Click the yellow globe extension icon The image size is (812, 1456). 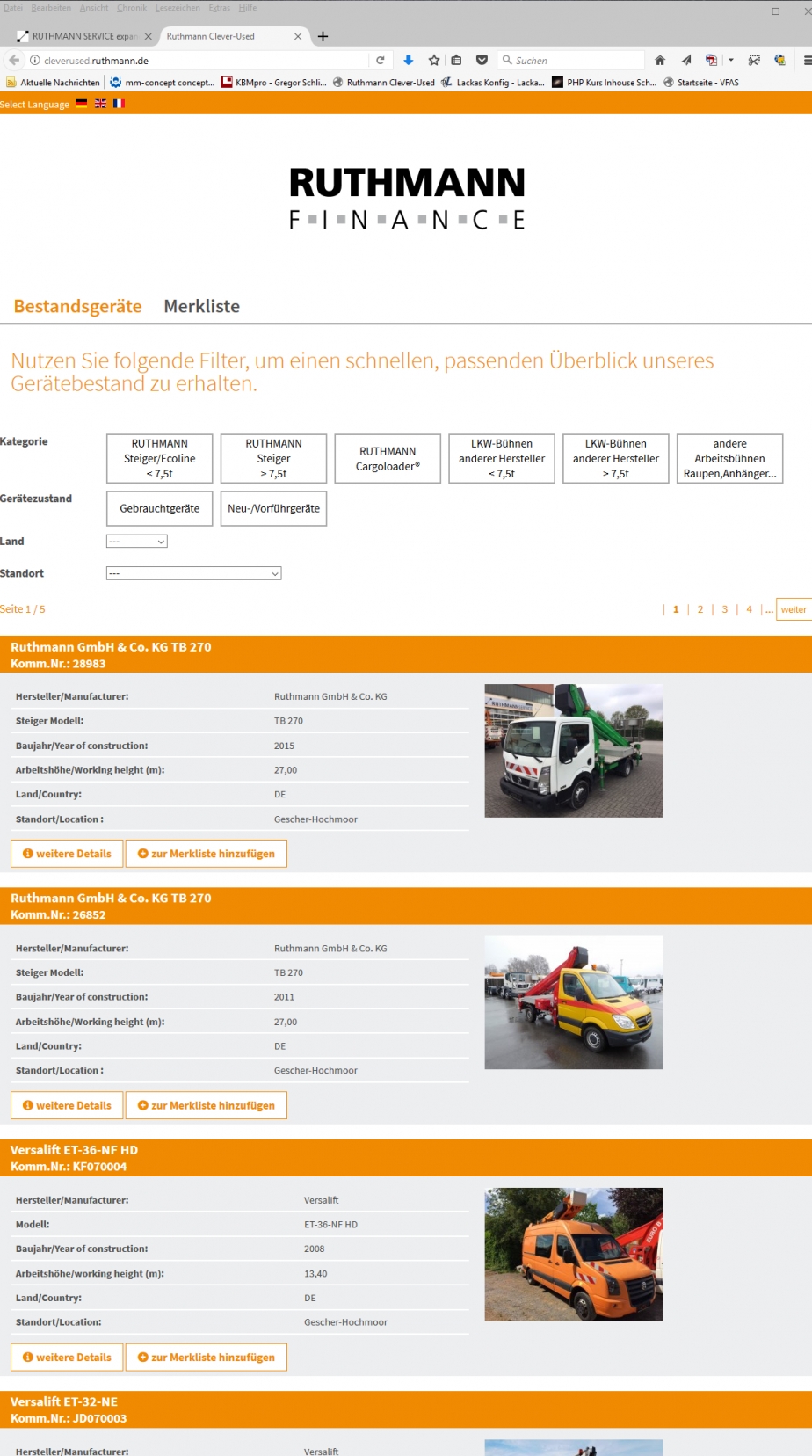pyautogui.click(x=779, y=60)
